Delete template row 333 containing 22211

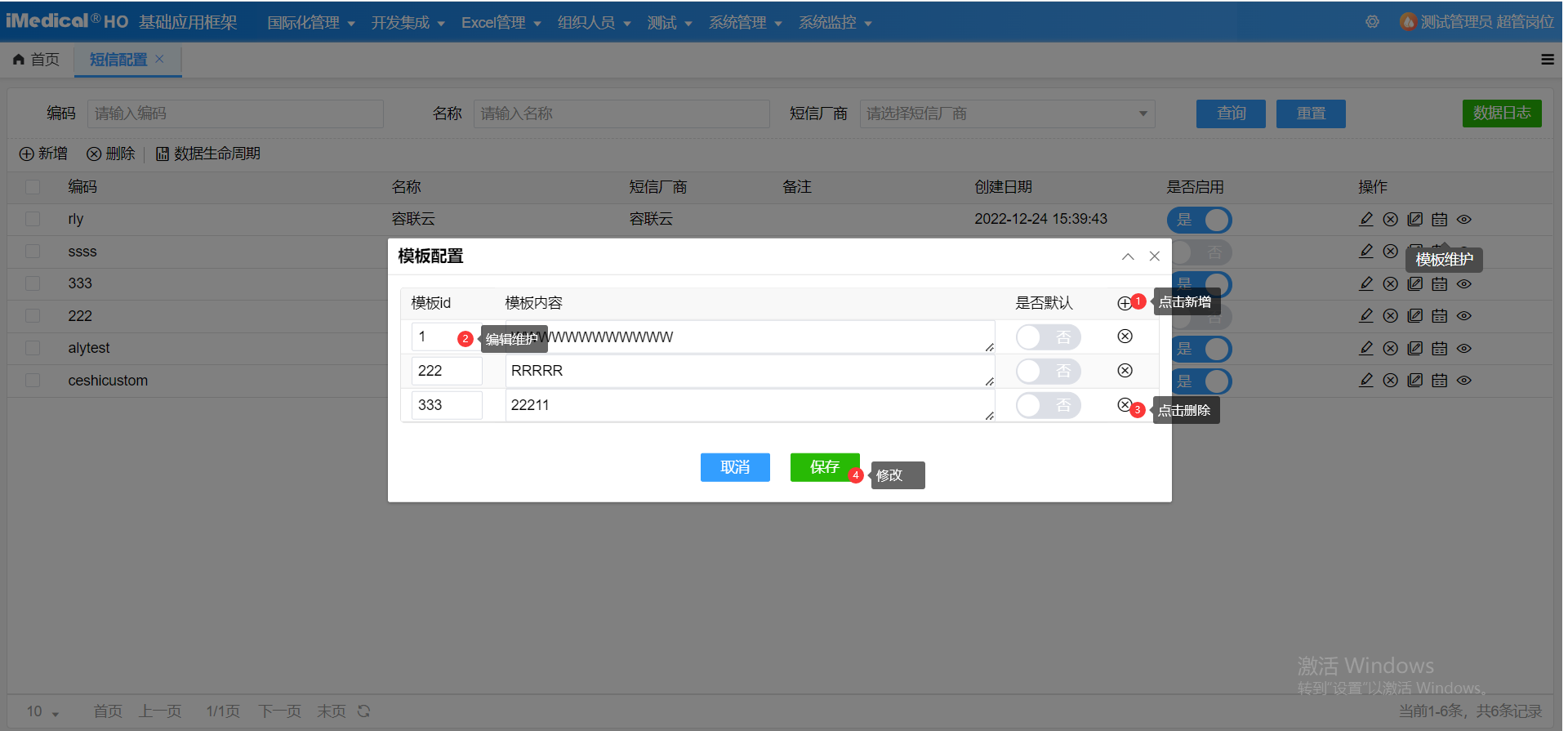1125,405
